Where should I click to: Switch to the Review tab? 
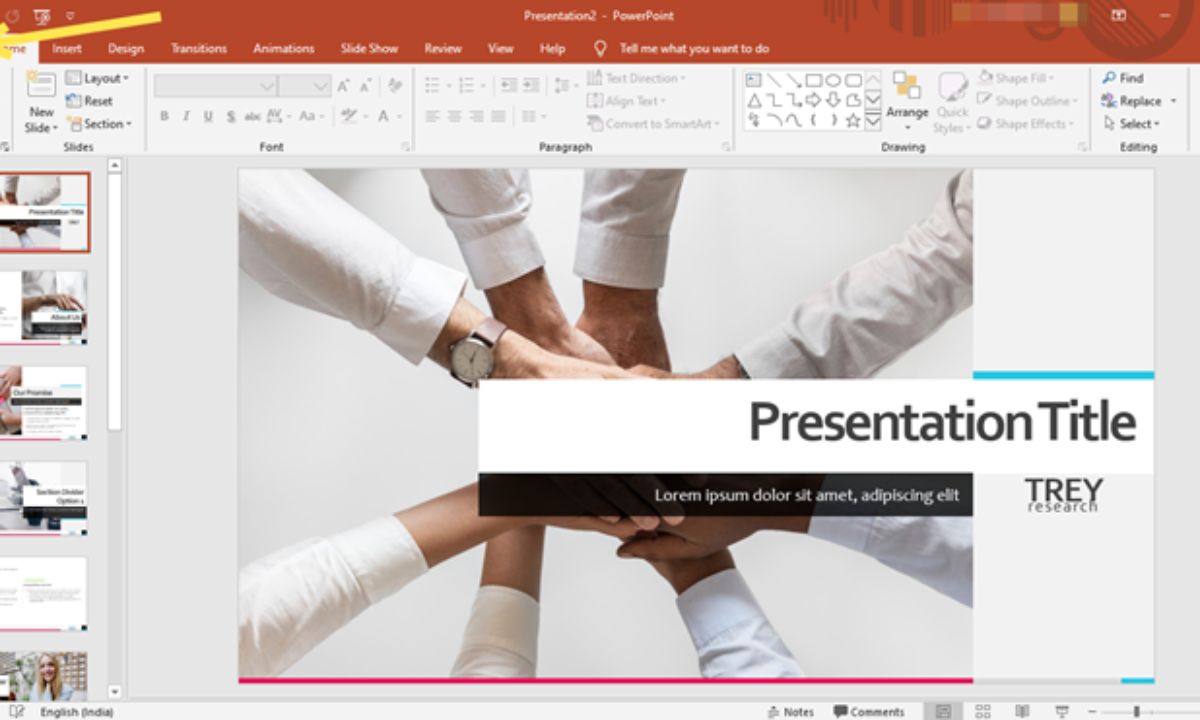(x=443, y=48)
